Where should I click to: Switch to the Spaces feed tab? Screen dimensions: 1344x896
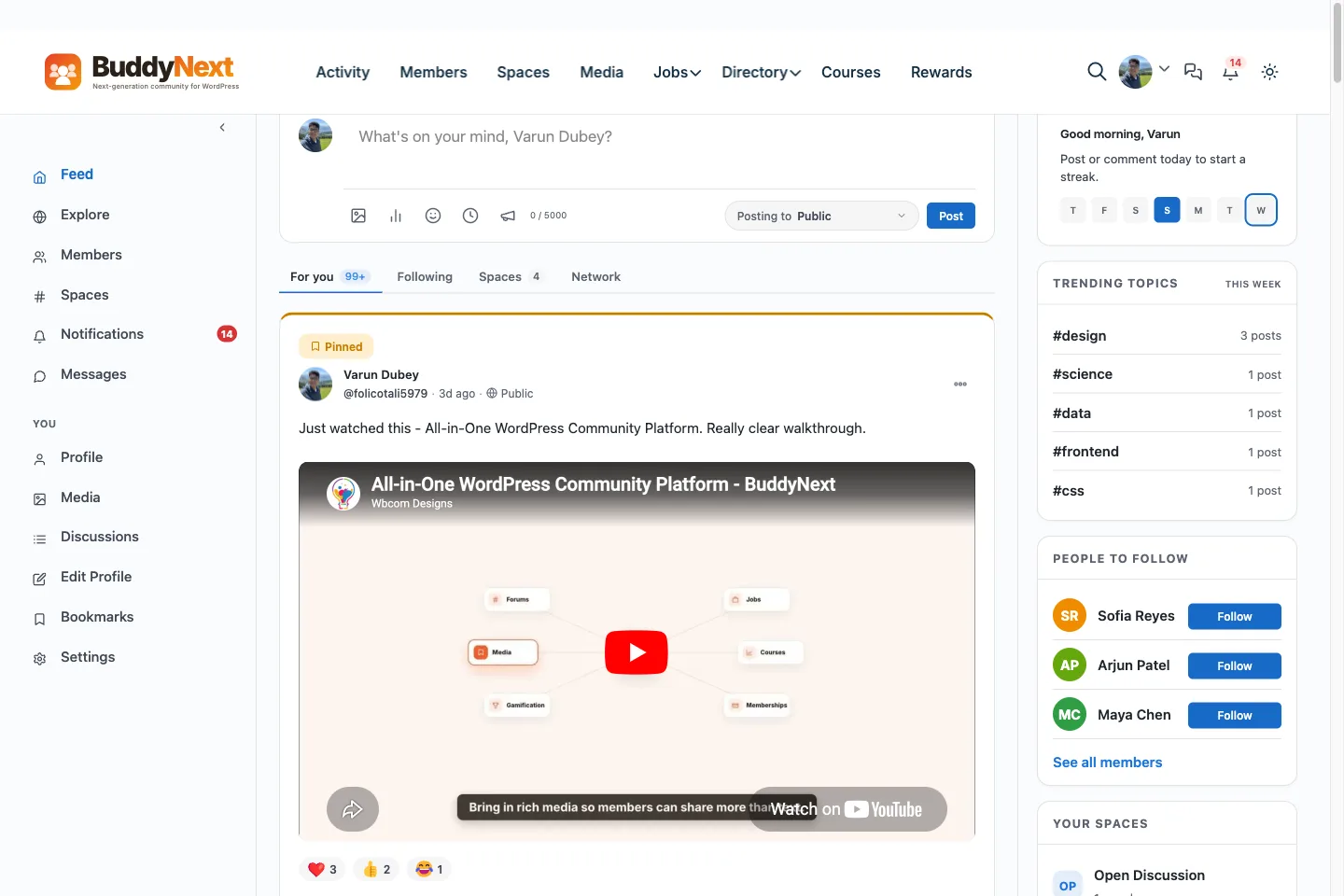pyautogui.click(x=511, y=276)
